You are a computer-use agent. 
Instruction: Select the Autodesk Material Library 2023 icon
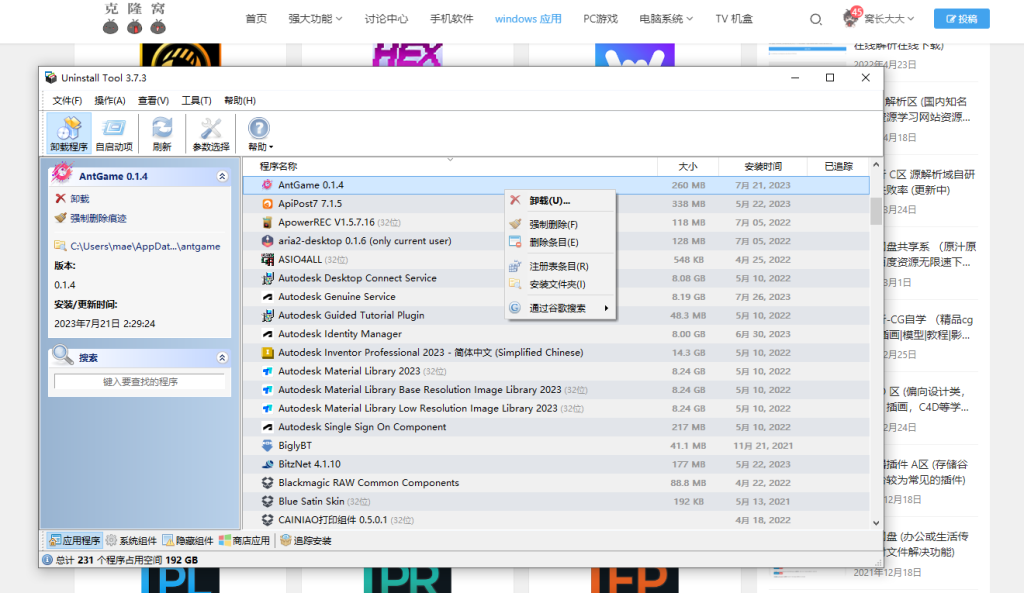(x=267, y=371)
